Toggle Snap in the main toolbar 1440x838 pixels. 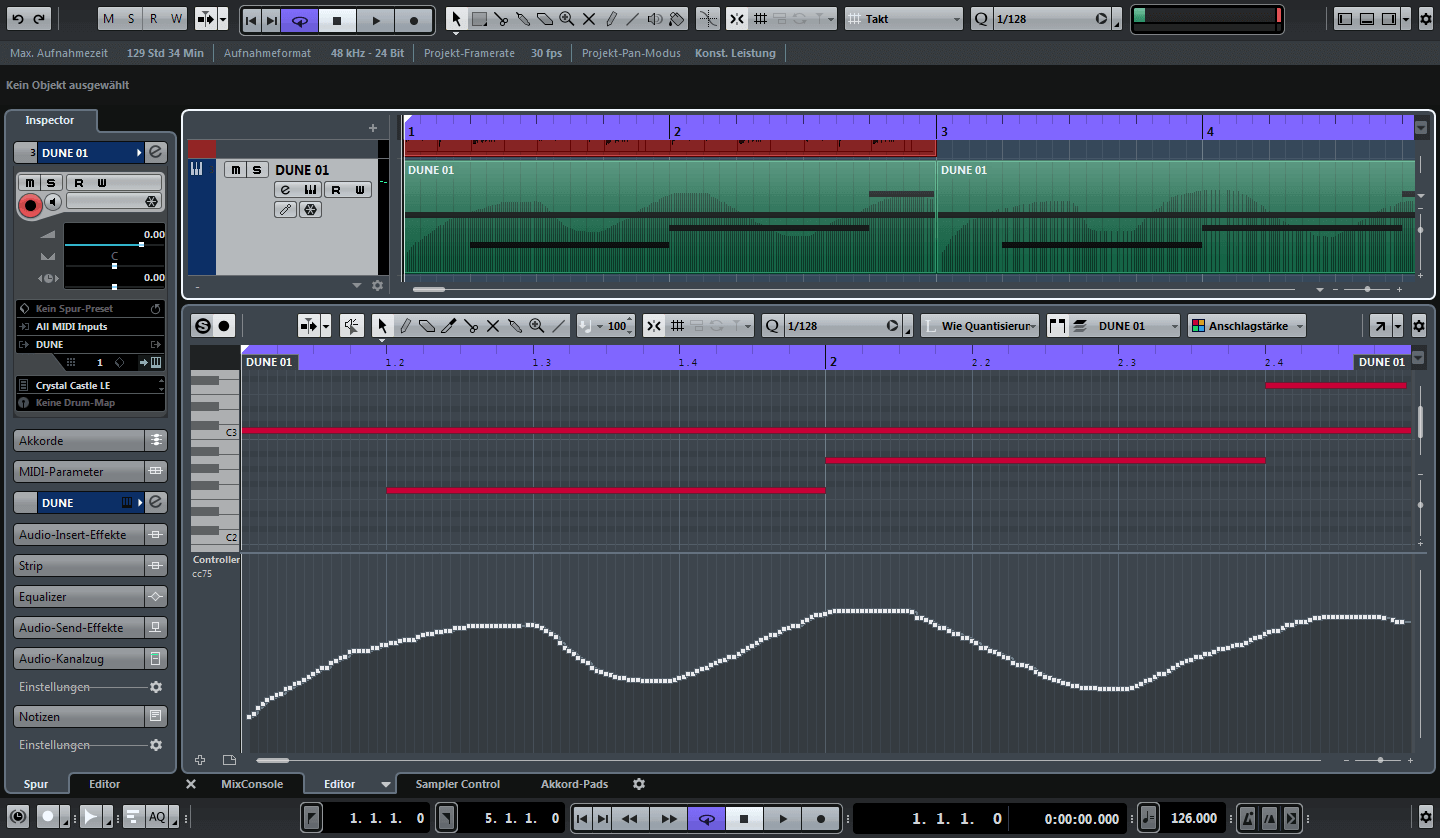(x=737, y=19)
